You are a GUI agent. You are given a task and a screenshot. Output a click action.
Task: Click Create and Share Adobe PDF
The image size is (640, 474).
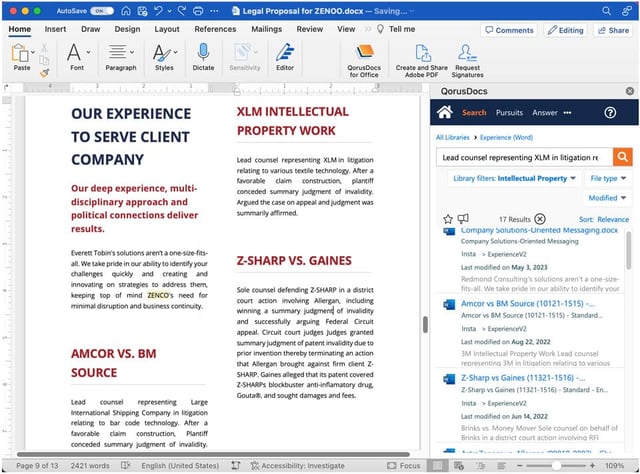click(x=422, y=60)
